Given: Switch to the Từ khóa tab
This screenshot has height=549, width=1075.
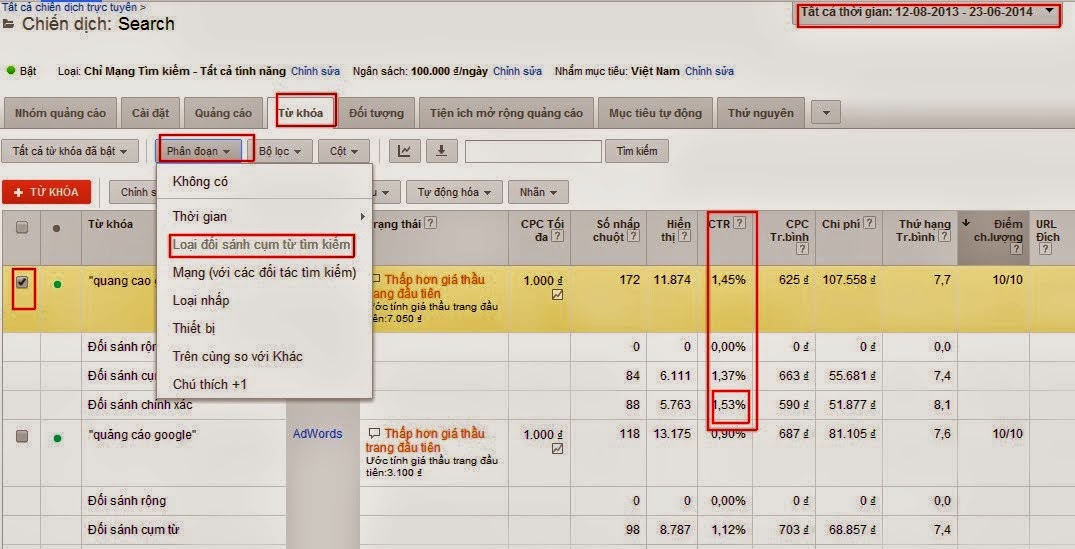Looking at the screenshot, I should click(x=300, y=113).
